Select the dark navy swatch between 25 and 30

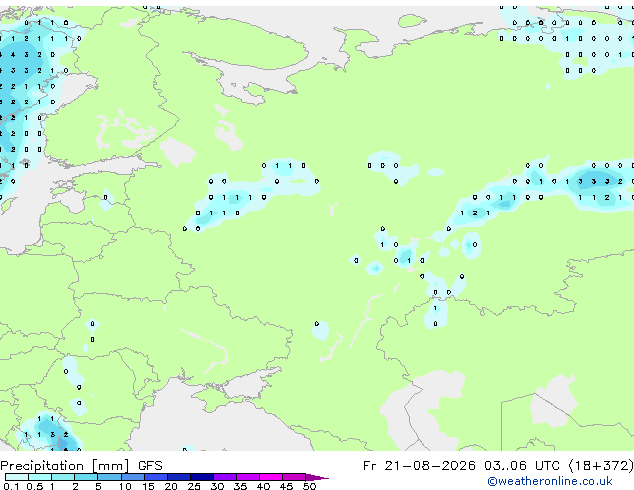pos(202,477)
